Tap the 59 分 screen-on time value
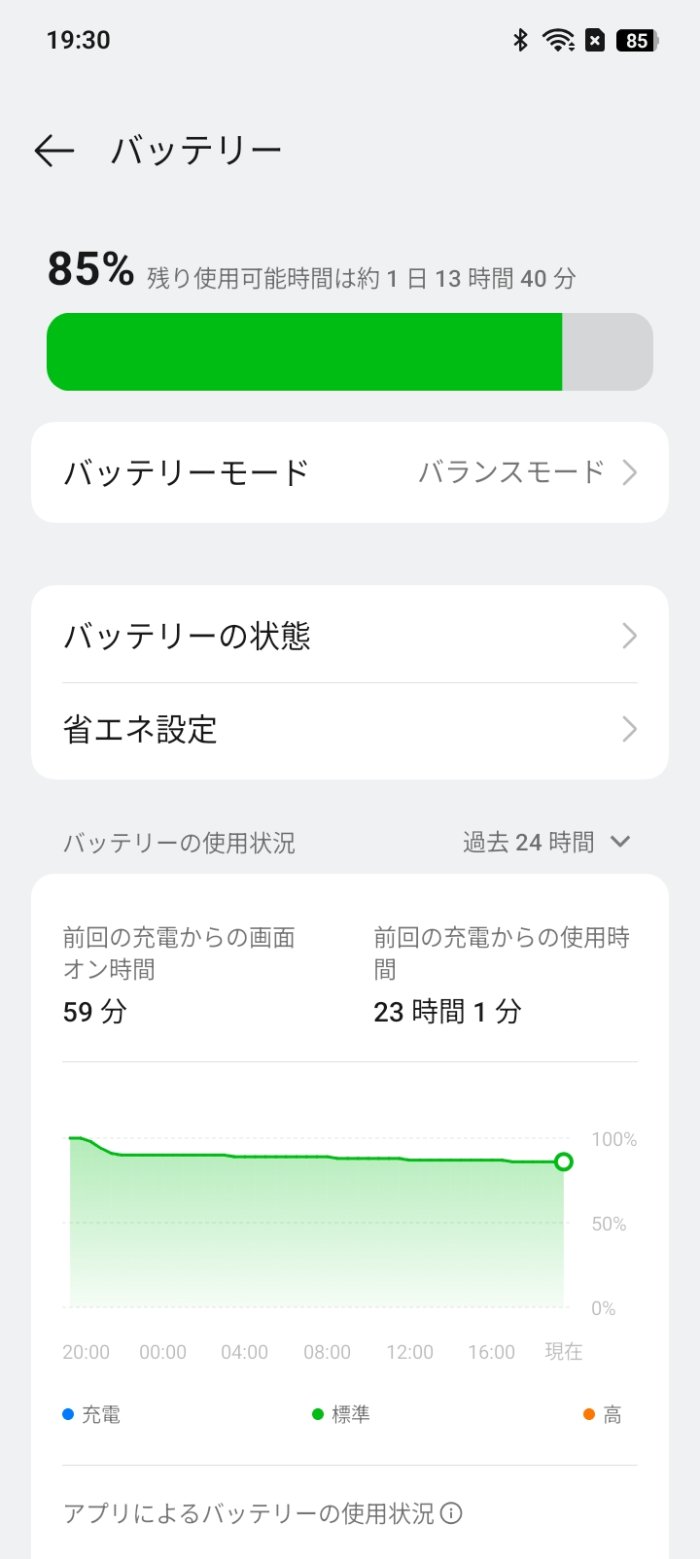 pos(95,1011)
